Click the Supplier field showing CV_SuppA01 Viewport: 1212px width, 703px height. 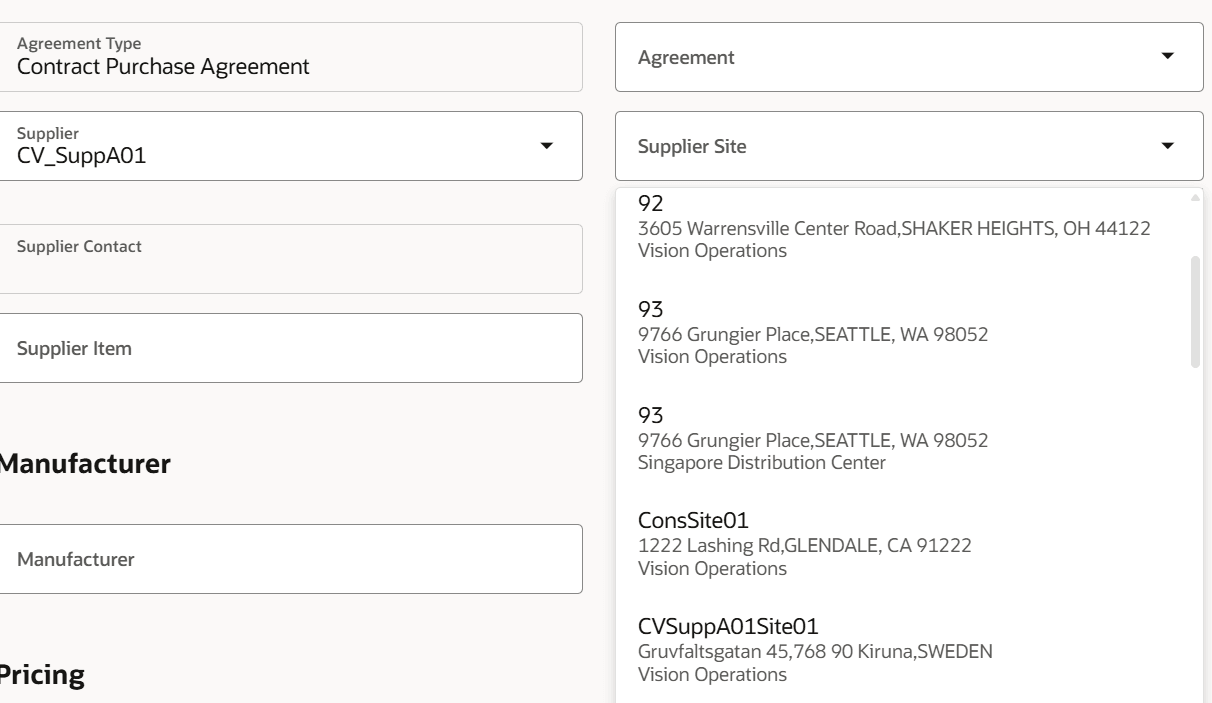point(270,146)
